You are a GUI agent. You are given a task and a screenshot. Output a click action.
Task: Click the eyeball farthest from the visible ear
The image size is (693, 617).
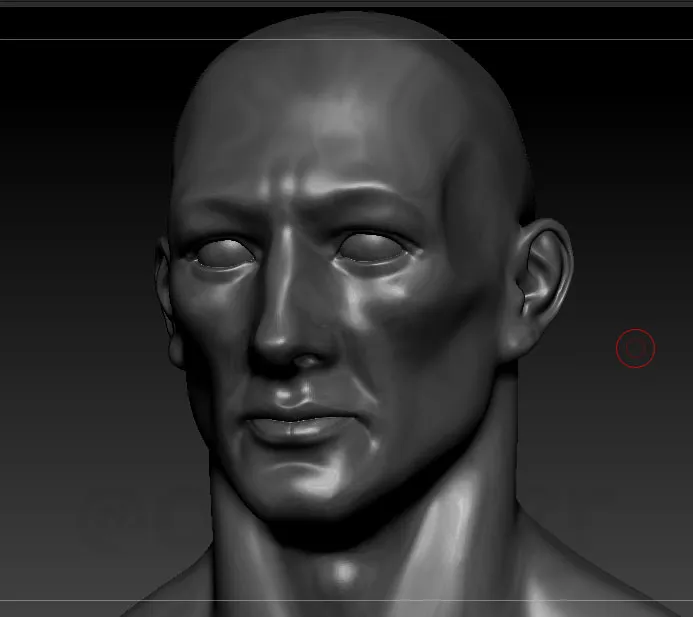(x=223, y=254)
